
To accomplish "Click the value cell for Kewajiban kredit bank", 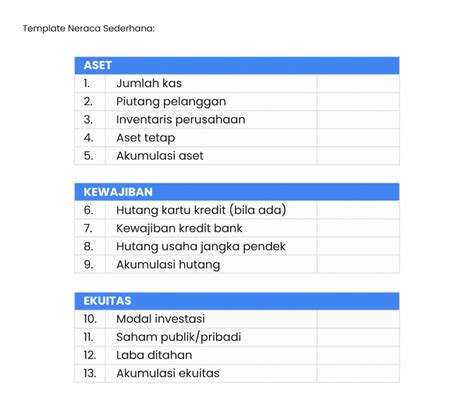I will tap(358, 228).
